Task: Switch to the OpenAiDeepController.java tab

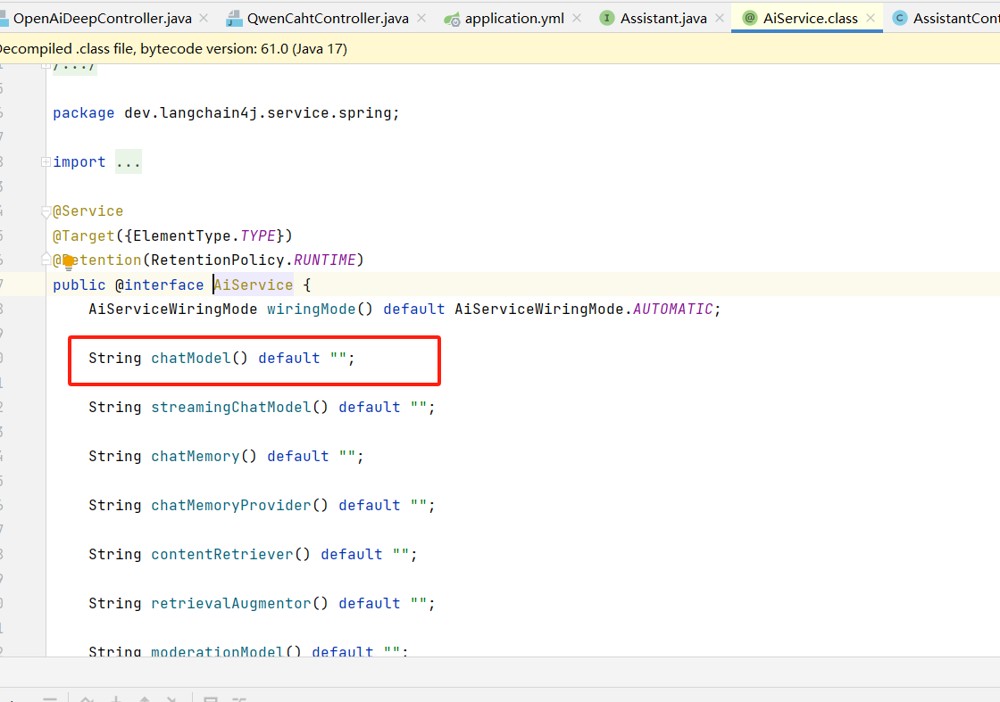Action: (102, 18)
